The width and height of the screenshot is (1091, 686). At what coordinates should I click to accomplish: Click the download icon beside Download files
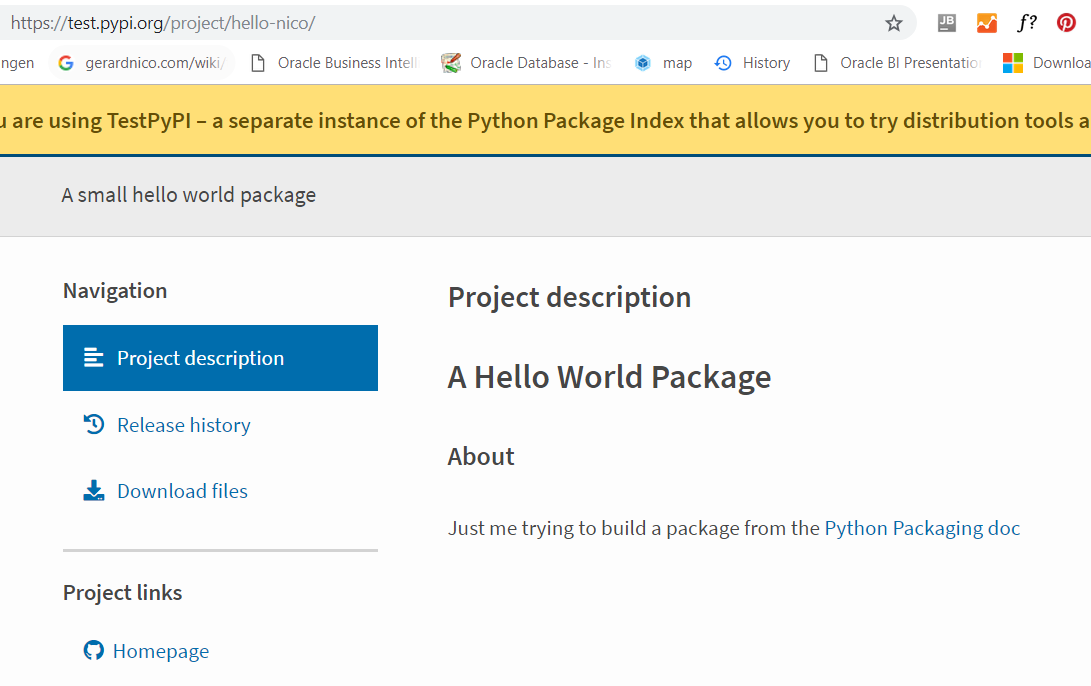93,490
